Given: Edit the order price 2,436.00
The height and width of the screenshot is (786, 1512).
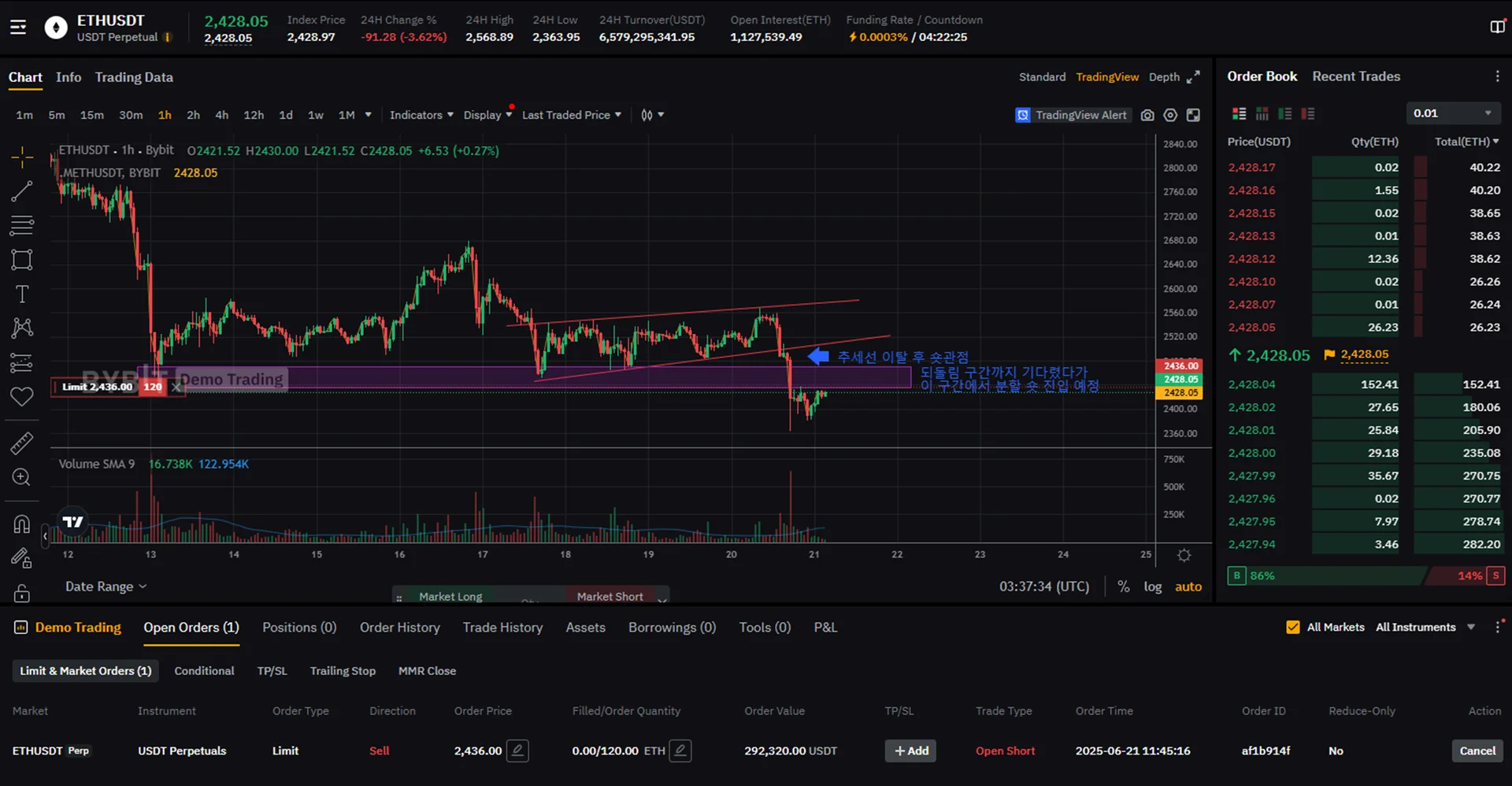Looking at the screenshot, I should [x=517, y=751].
